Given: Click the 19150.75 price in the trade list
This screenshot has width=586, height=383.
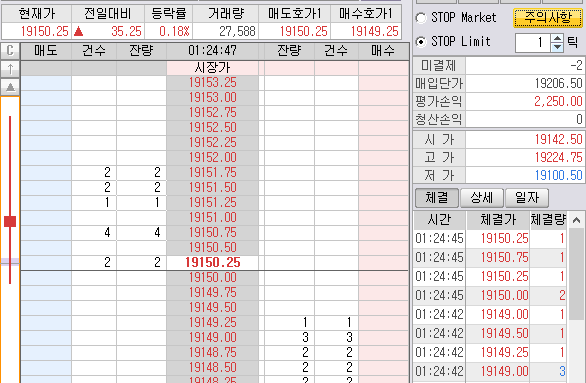Looking at the screenshot, I should click(x=505, y=257).
